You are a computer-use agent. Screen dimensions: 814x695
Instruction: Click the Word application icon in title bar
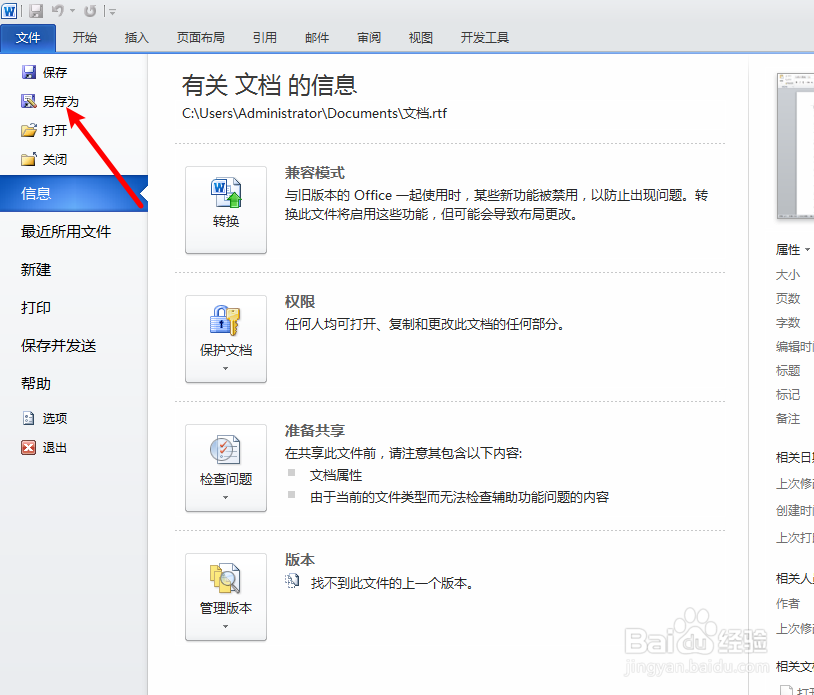point(9,10)
